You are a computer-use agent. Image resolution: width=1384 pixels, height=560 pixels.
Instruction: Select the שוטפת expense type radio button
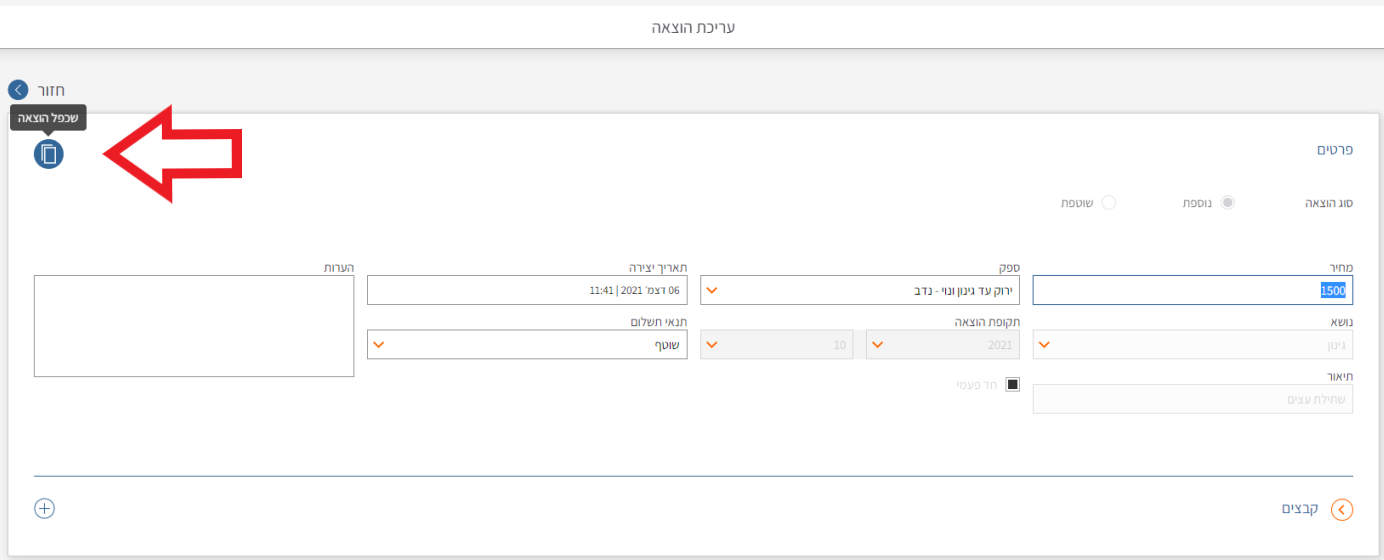(x=1108, y=202)
